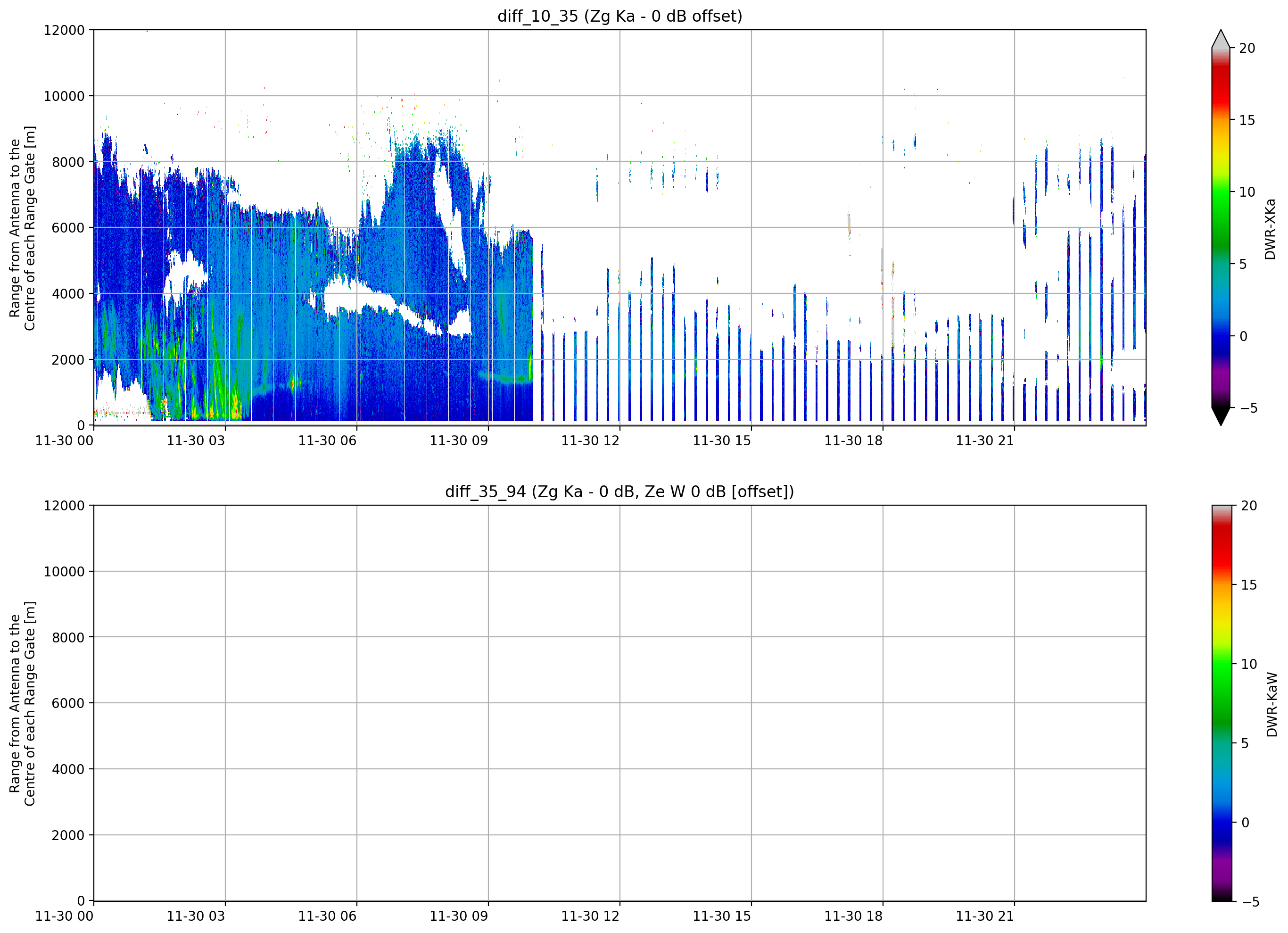This screenshot has height=933, width=1288.
Task: Select the DWR-XKa colorbar label
Action: tap(1271, 229)
